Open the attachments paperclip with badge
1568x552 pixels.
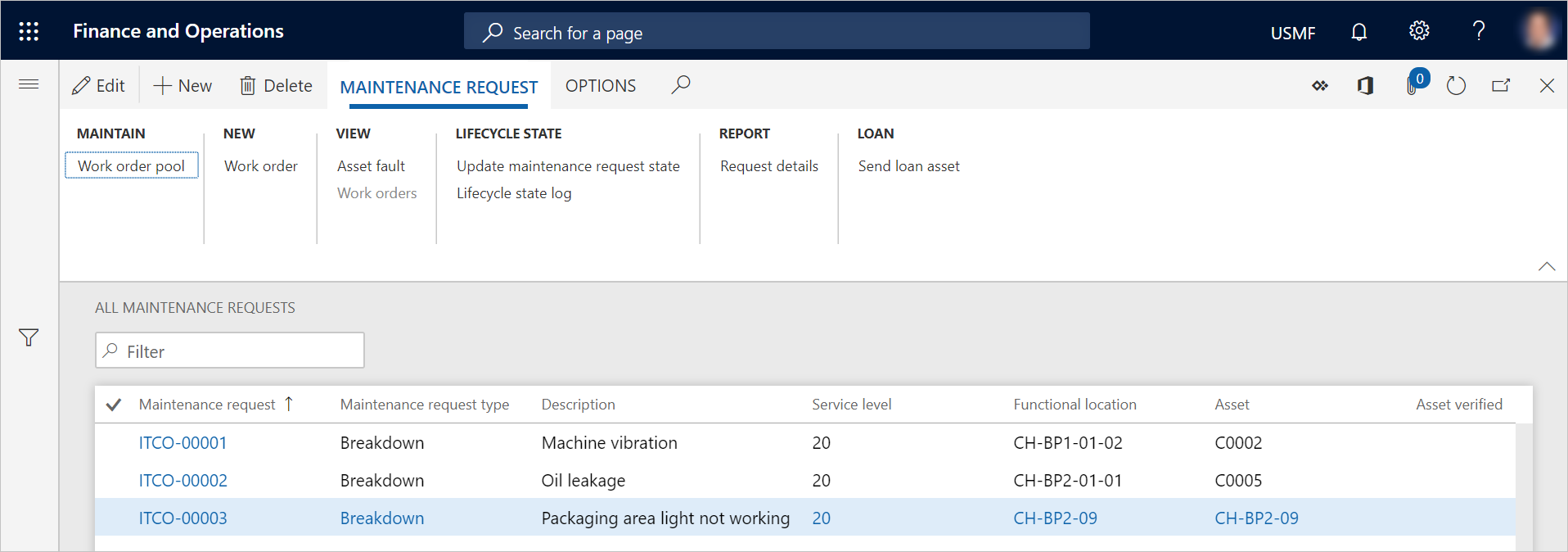tap(1413, 85)
